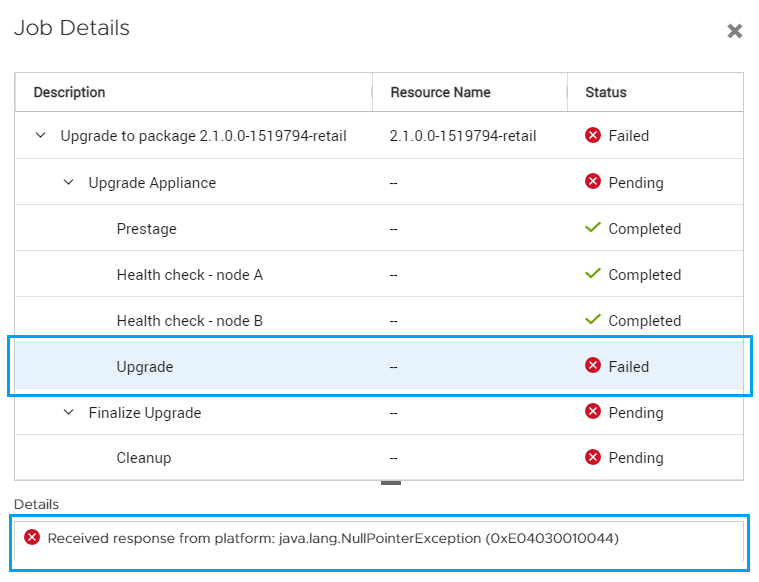The height and width of the screenshot is (582, 759).
Task: Select the Prestage row
Action: tap(146, 229)
